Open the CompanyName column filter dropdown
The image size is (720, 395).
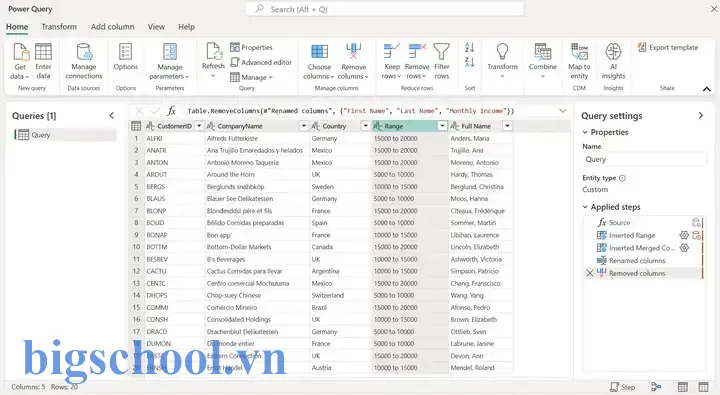click(304, 126)
